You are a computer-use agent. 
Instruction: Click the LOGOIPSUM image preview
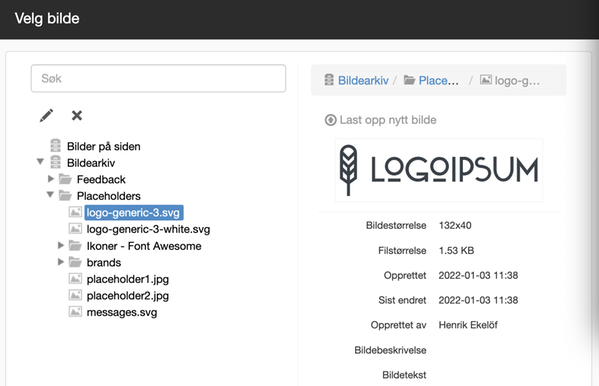(439, 170)
